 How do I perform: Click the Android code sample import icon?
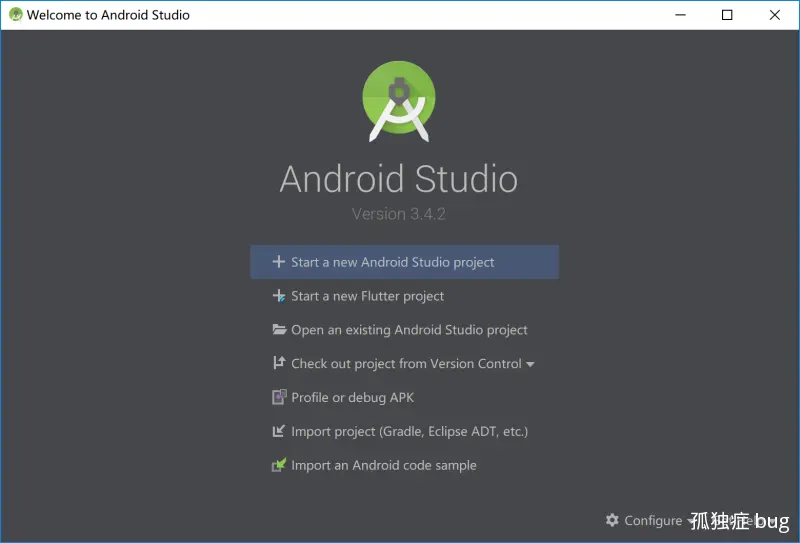point(279,465)
